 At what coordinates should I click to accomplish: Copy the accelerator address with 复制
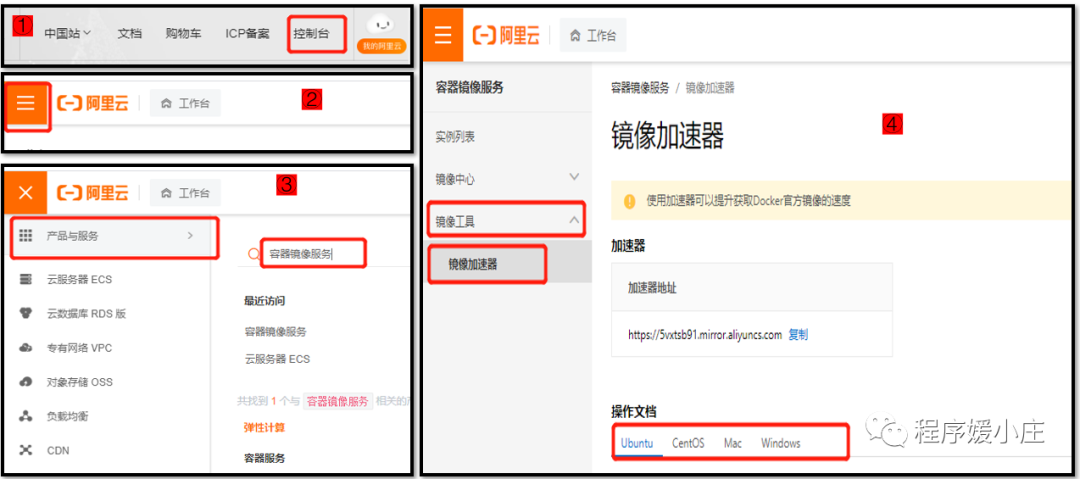click(798, 335)
